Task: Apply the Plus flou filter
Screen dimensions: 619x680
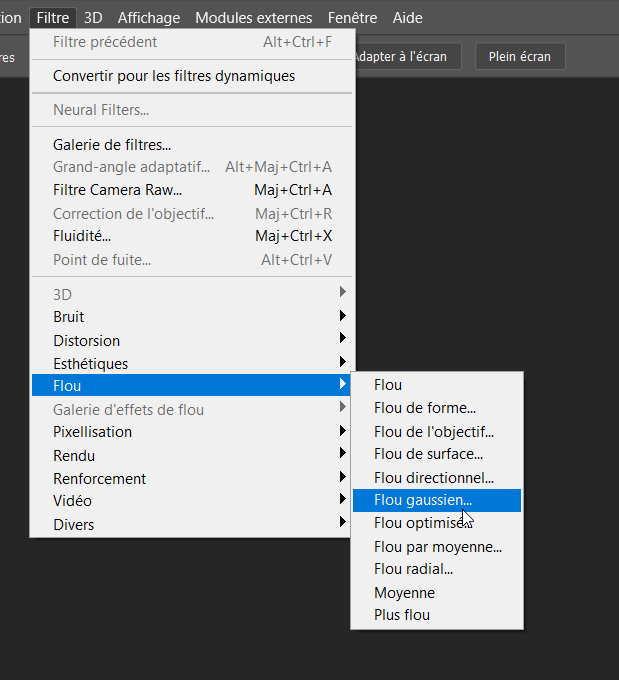Action: [402, 615]
